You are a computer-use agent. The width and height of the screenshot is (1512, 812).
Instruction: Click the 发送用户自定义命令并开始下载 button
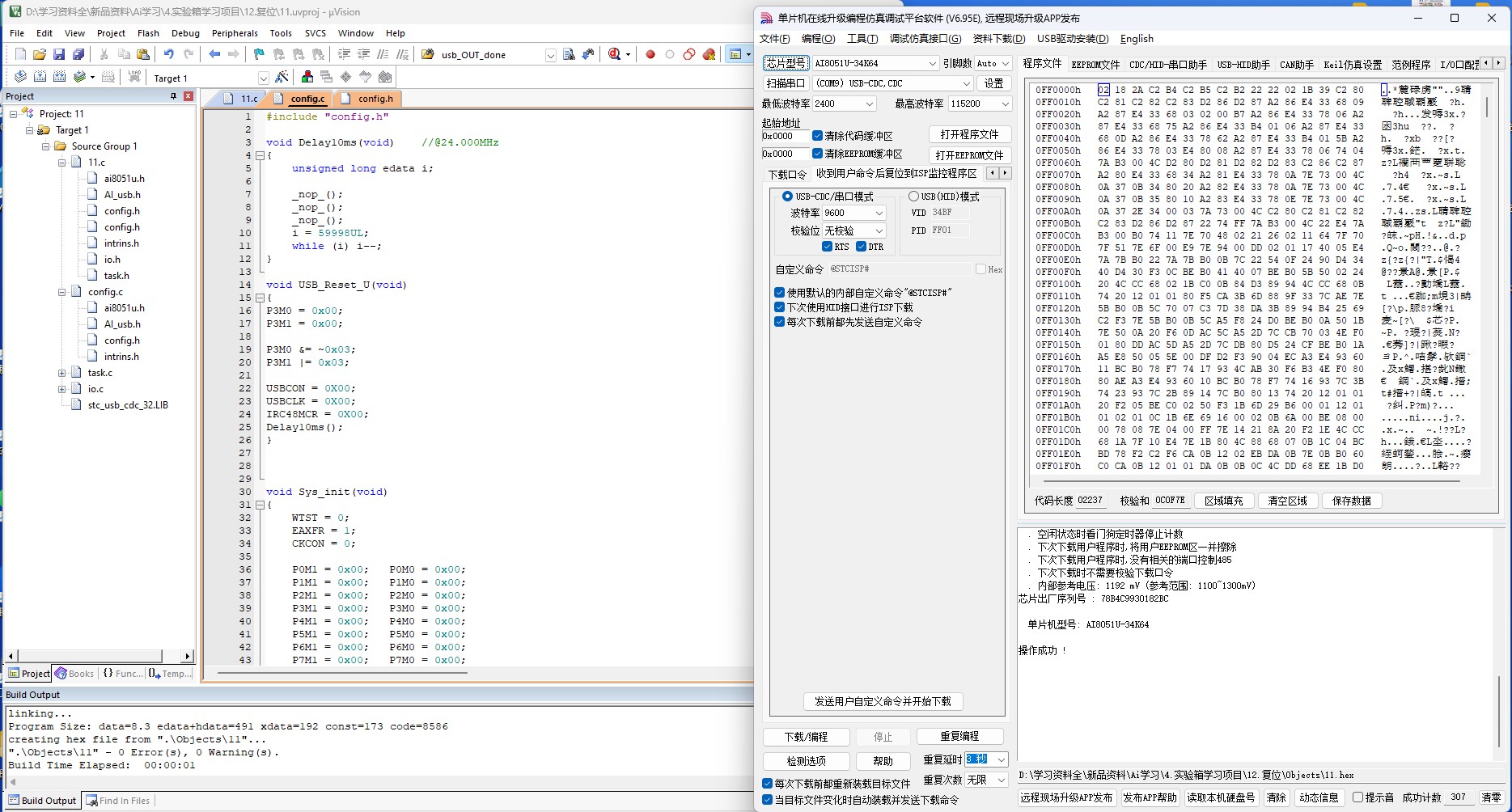tap(883, 701)
